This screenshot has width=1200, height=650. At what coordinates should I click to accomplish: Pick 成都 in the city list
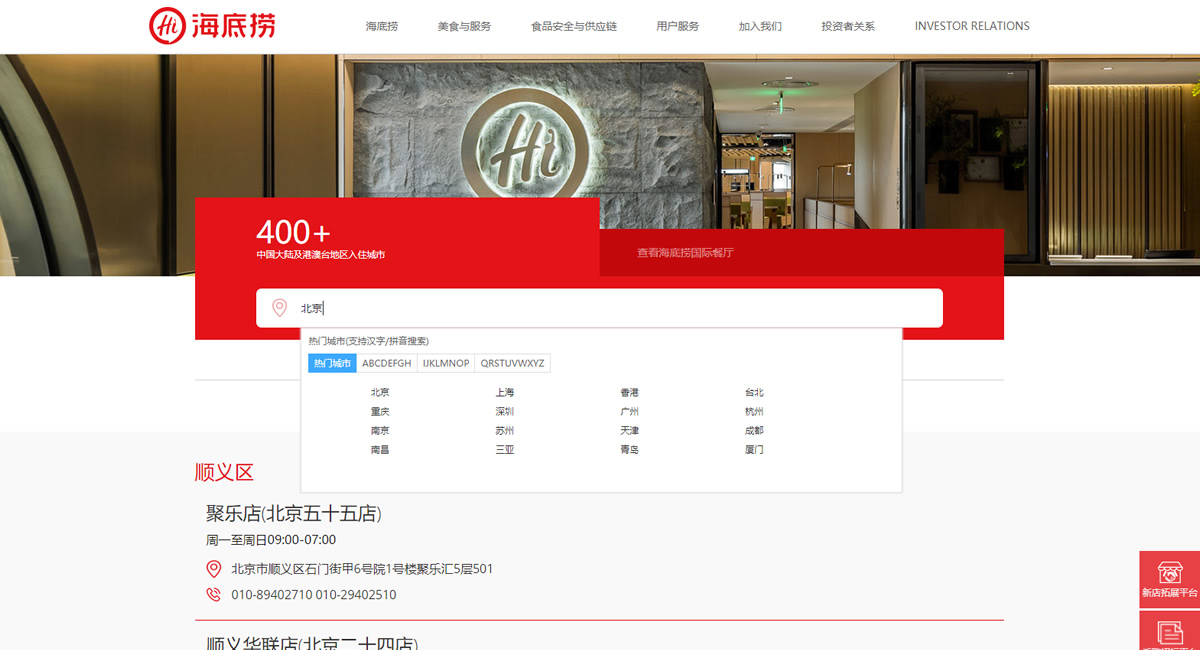coord(754,431)
